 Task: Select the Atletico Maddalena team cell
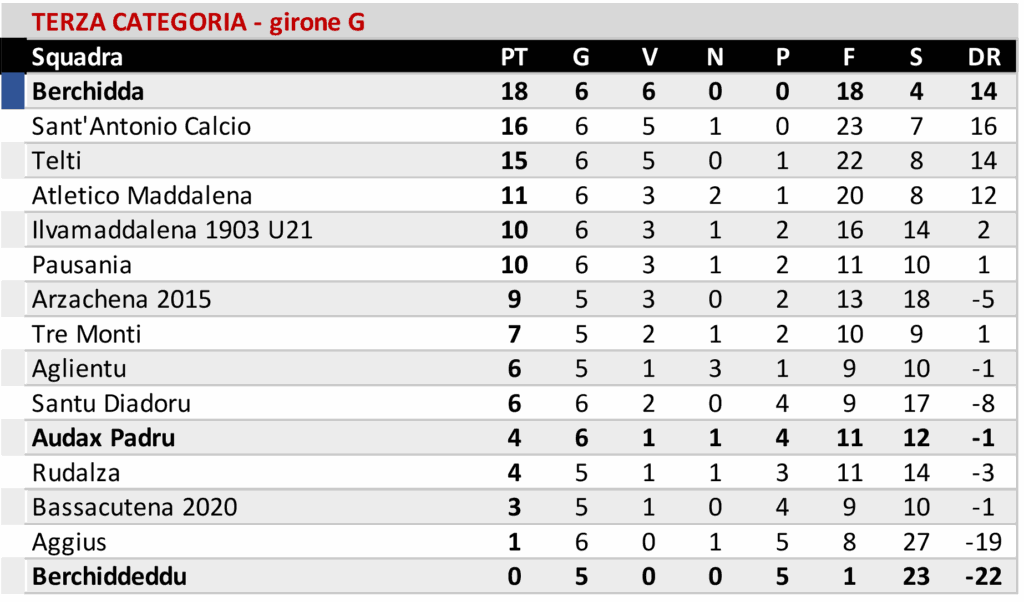tap(142, 196)
